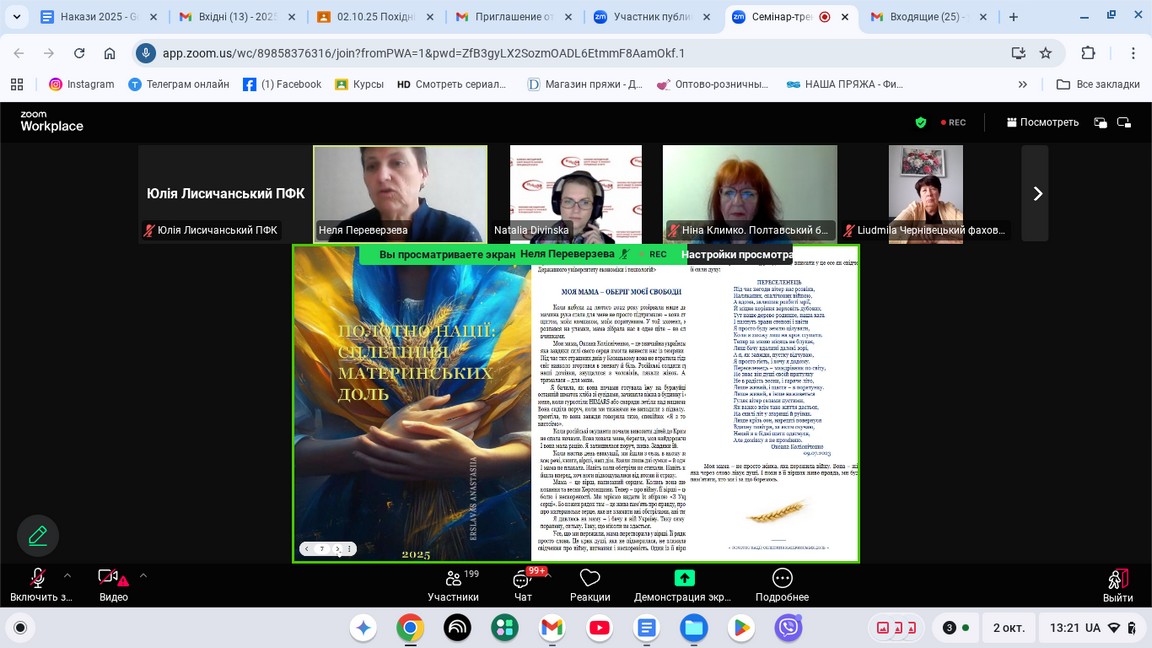The height and width of the screenshot is (648, 1152).
Task: Open the Chat panel
Action: (523, 585)
